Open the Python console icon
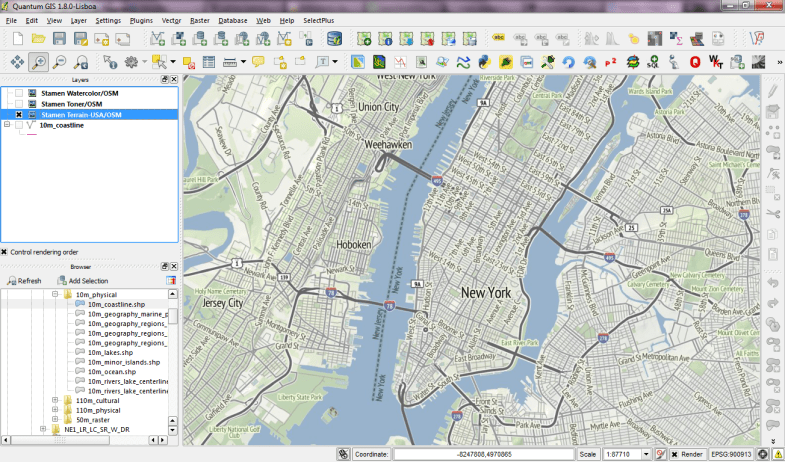 [x=487, y=62]
